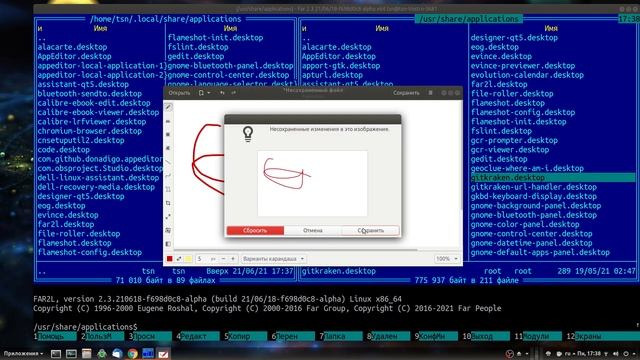640x360 pixels.
Task: Click the redo arrow in the drawing header bar
Action: click(x=233, y=93)
